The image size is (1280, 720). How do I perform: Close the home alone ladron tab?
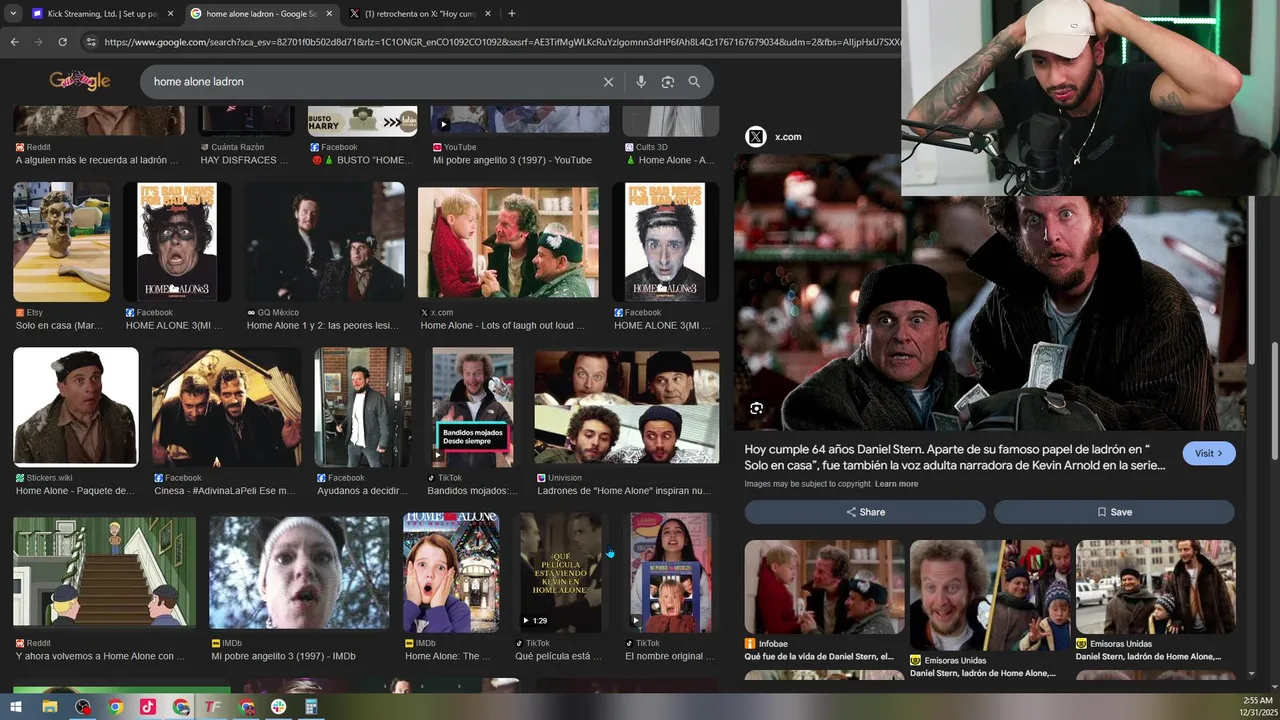(x=329, y=14)
